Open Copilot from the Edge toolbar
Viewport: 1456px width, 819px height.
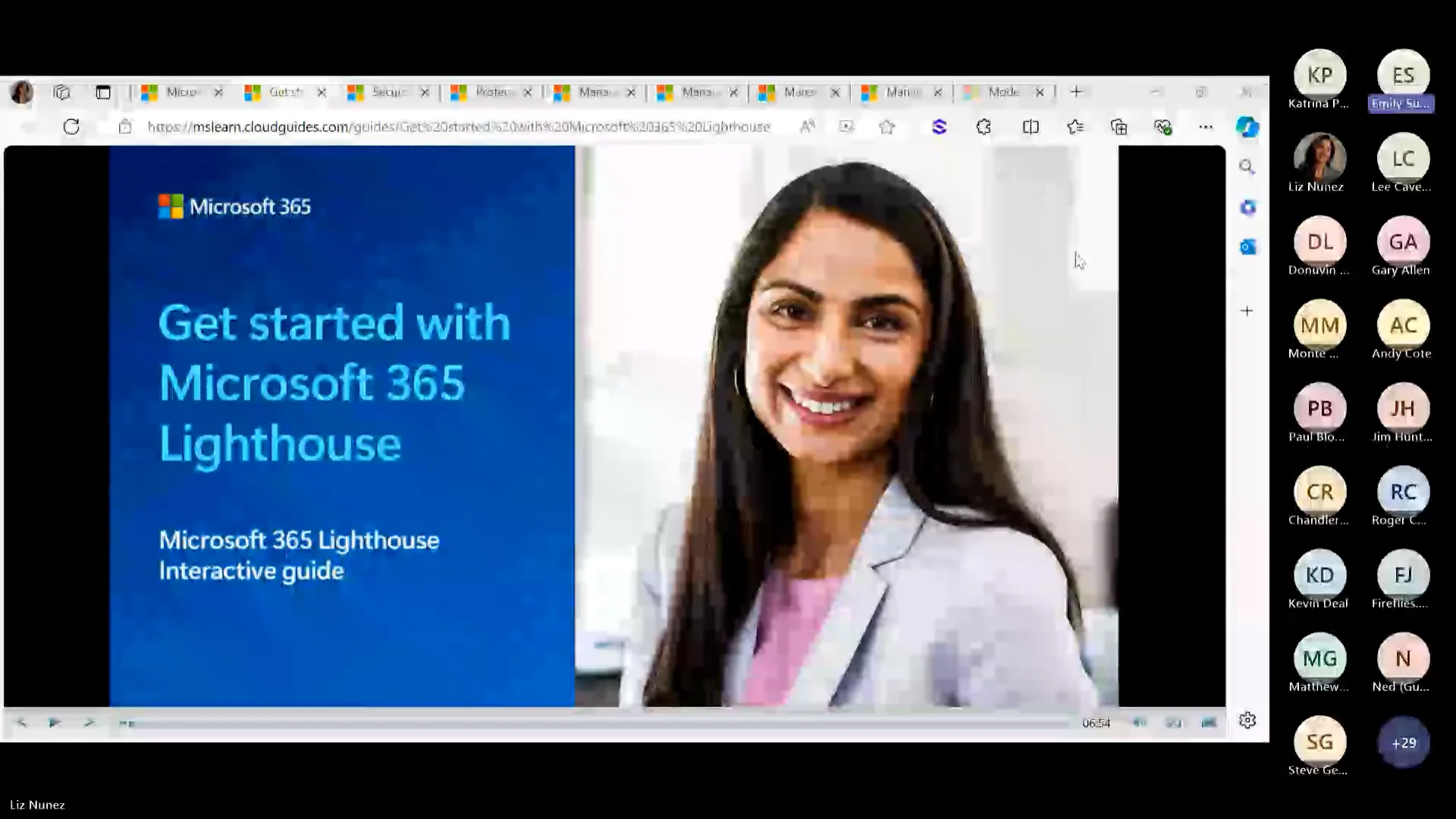(x=1247, y=127)
